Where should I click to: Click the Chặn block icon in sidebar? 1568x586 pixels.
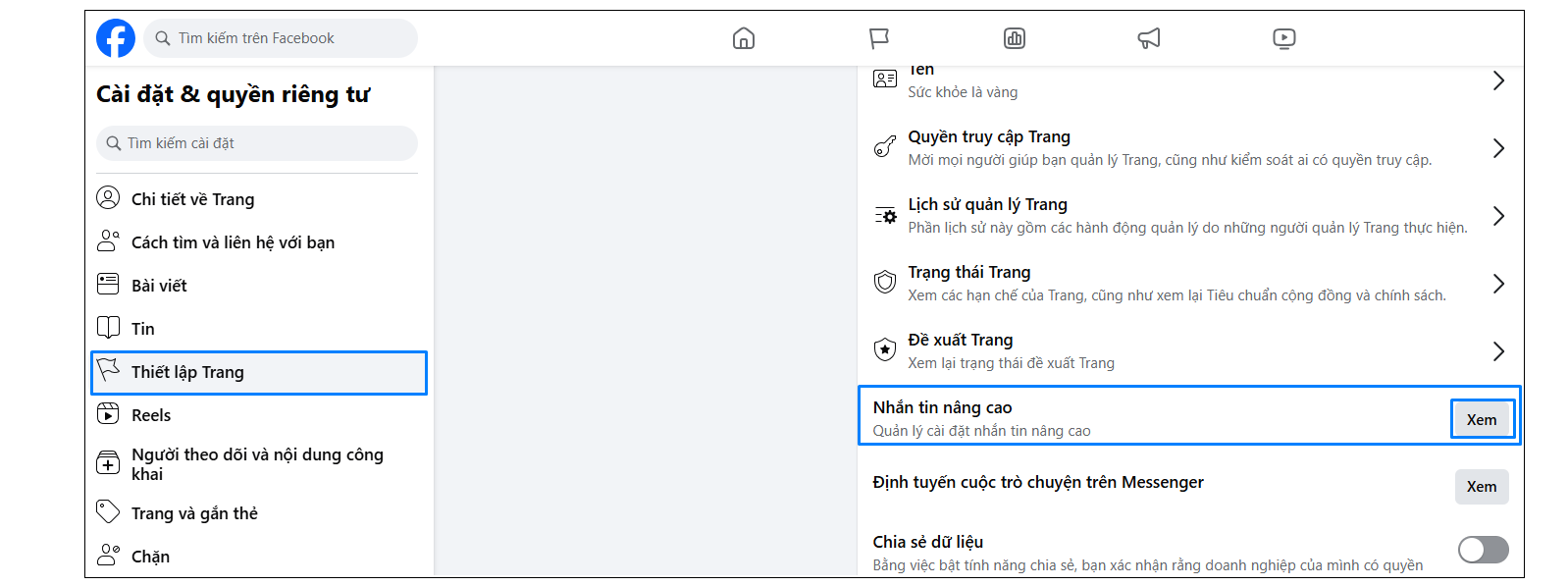[x=108, y=556]
